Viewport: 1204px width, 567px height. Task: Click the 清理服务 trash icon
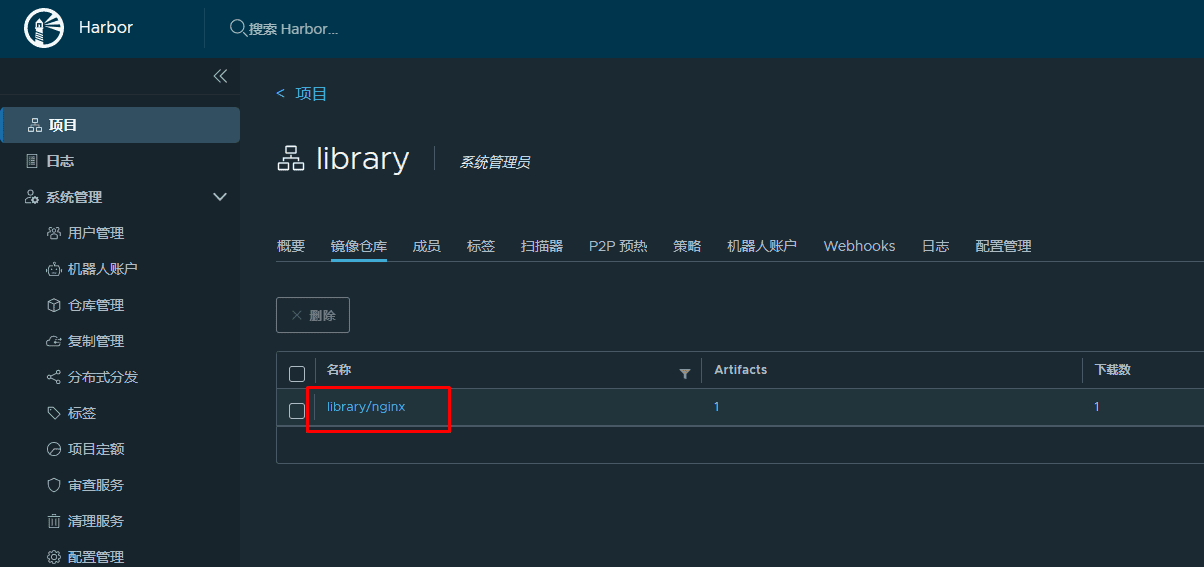coord(54,521)
